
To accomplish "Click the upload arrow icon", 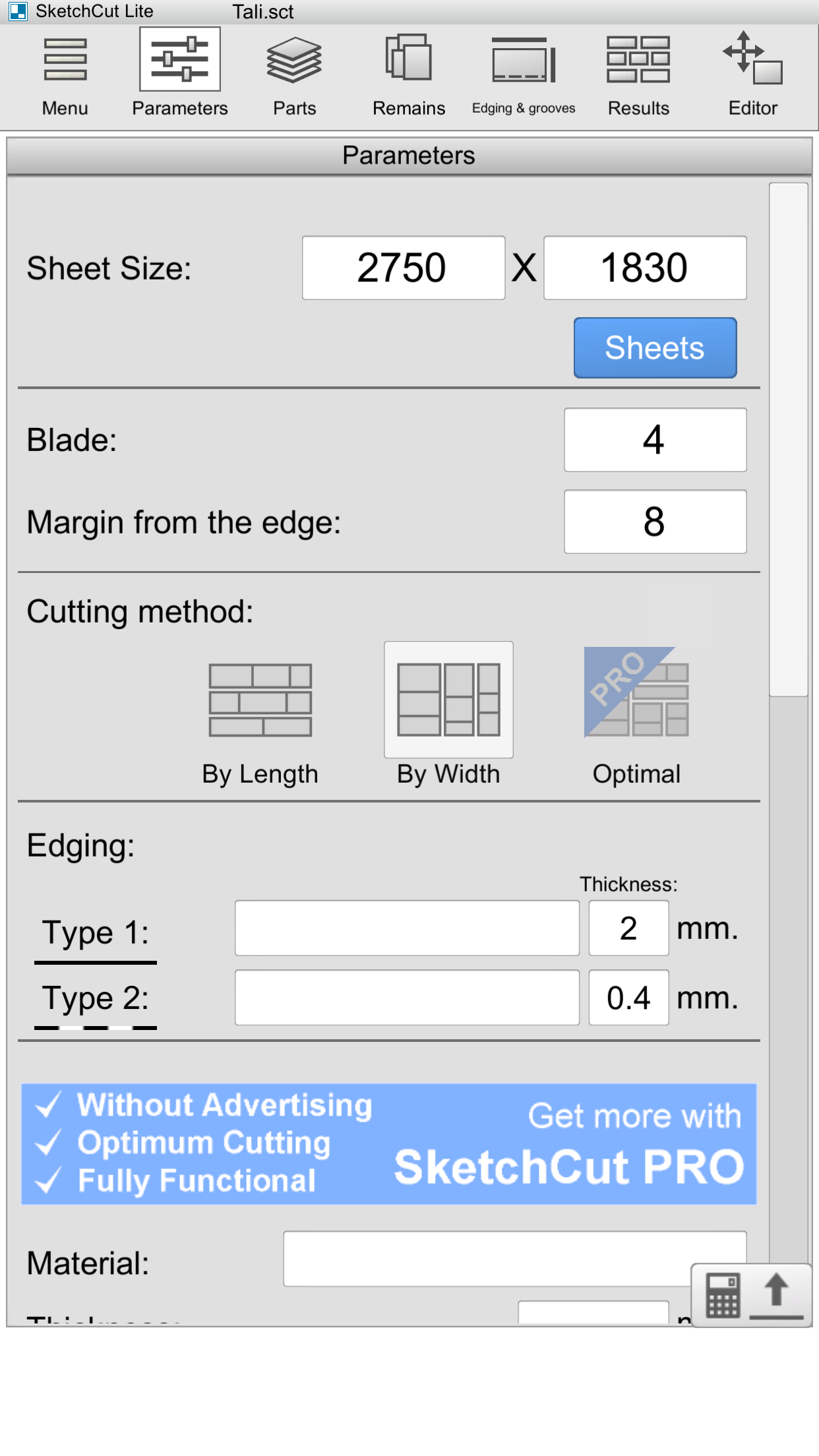I will point(777,1295).
